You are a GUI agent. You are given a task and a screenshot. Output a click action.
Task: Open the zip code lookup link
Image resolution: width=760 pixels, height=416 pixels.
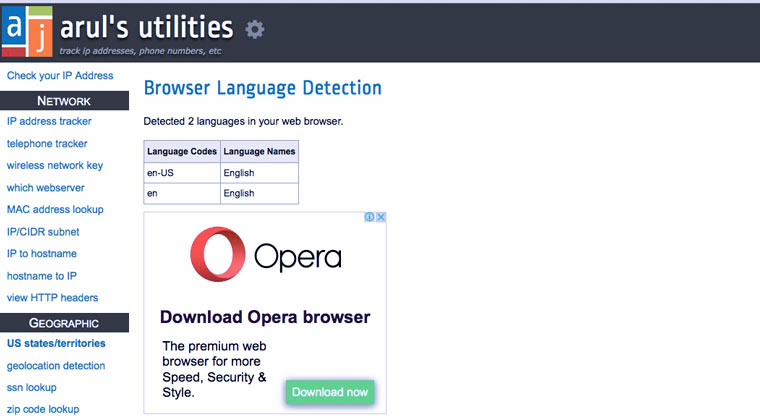click(x=43, y=409)
